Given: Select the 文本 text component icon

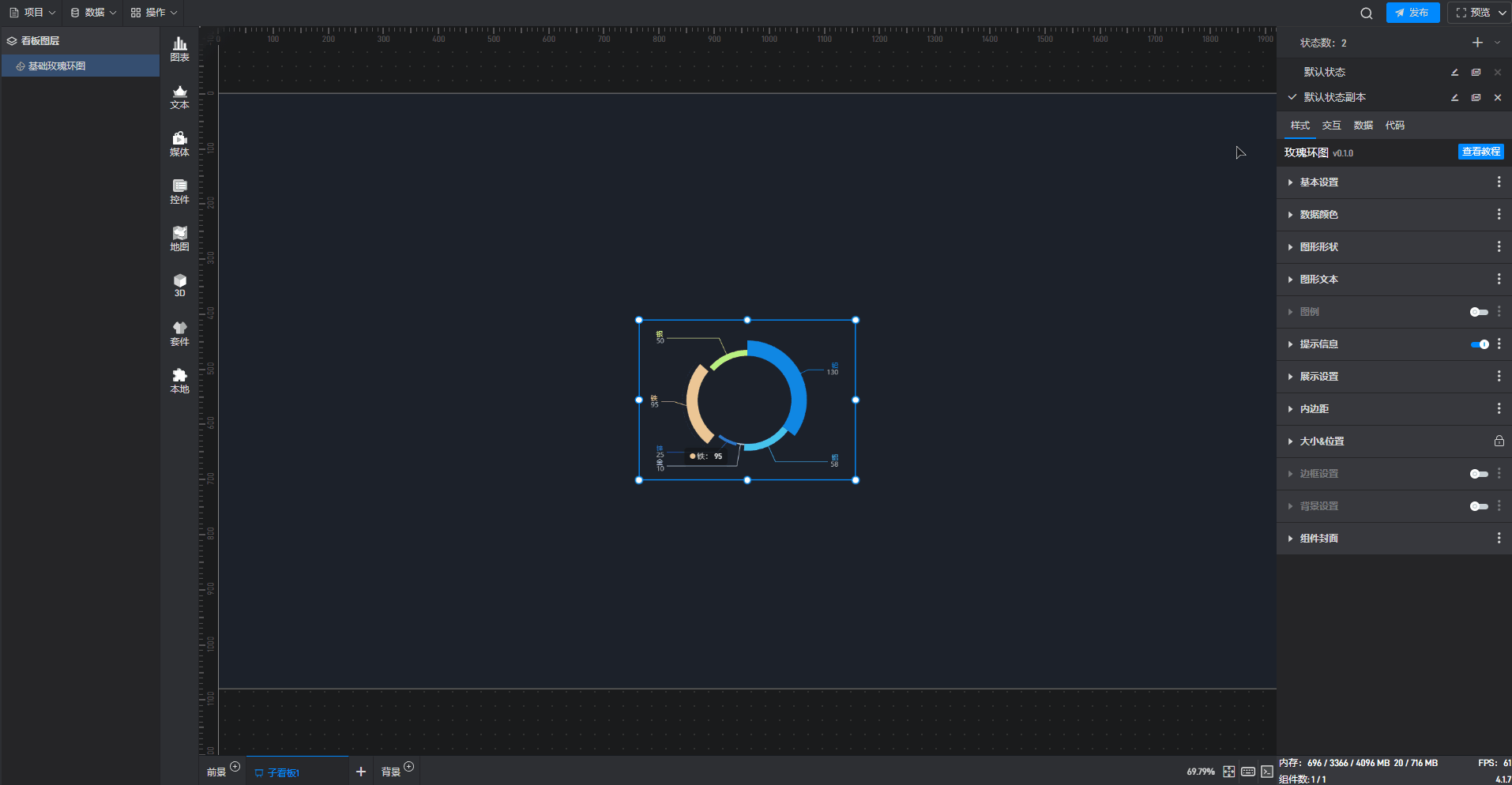Looking at the screenshot, I should [x=179, y=96].
